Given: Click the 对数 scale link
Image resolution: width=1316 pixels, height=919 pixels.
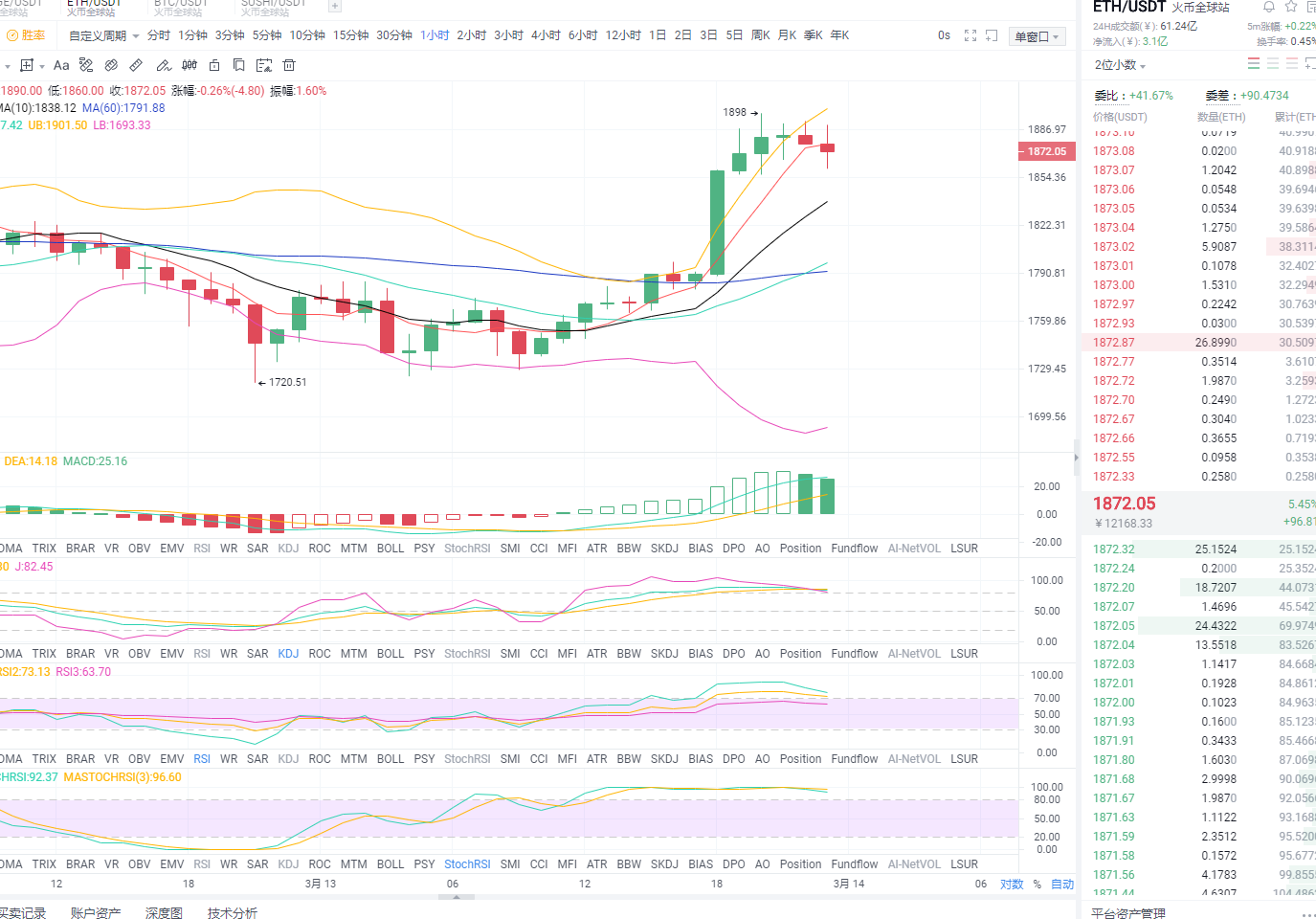Looking at the screenshot, I should click(x=1012, y=884).
